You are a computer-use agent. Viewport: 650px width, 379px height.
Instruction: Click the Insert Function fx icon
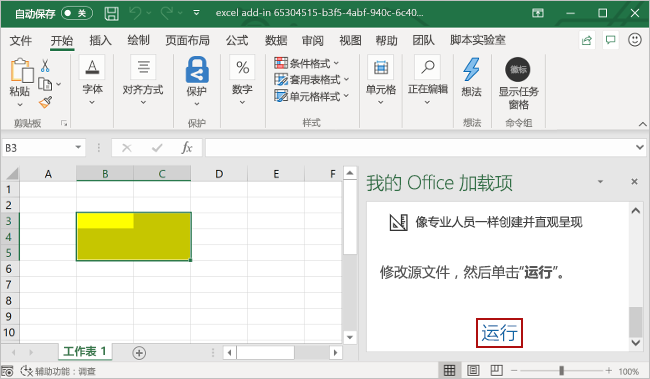point(187,148)
